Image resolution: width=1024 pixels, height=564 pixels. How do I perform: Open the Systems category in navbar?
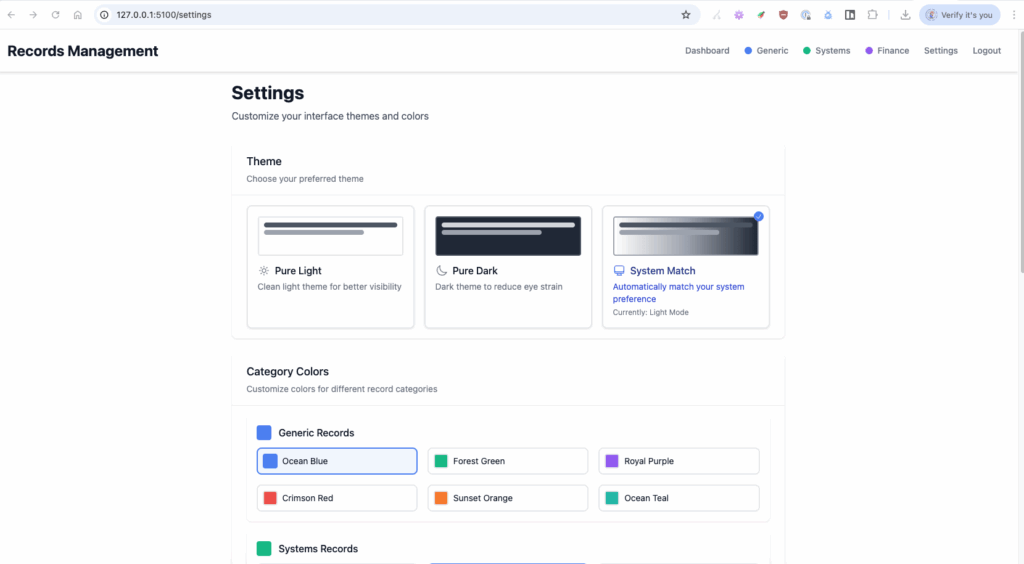[x=826, y=51]
